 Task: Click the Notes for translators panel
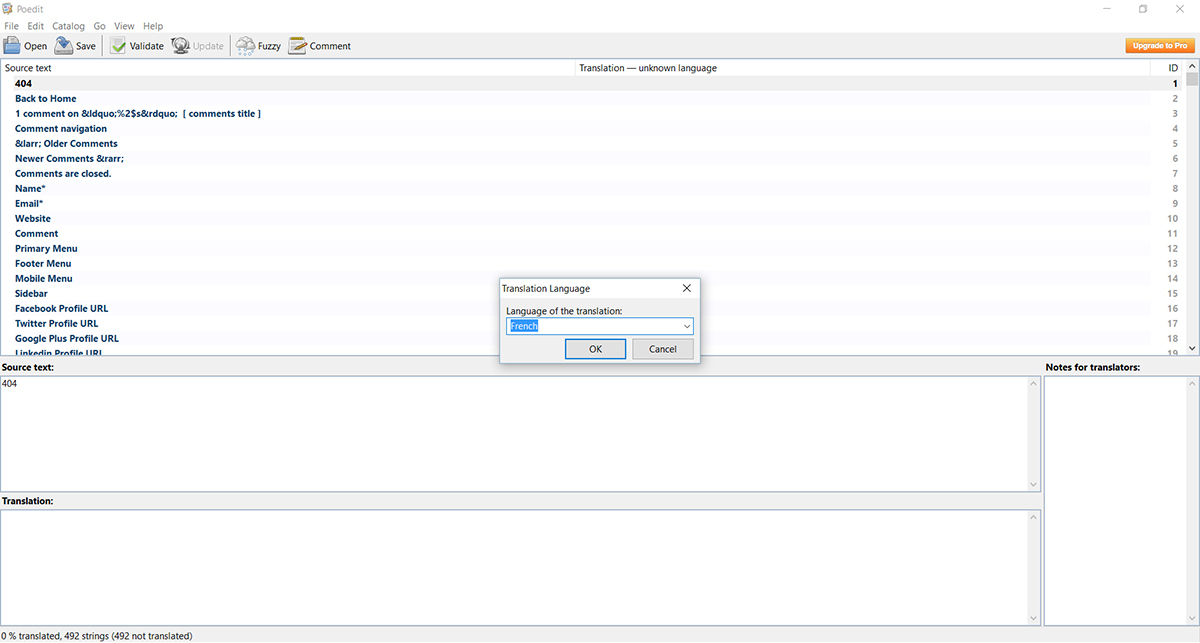[x=1121, y=501]
